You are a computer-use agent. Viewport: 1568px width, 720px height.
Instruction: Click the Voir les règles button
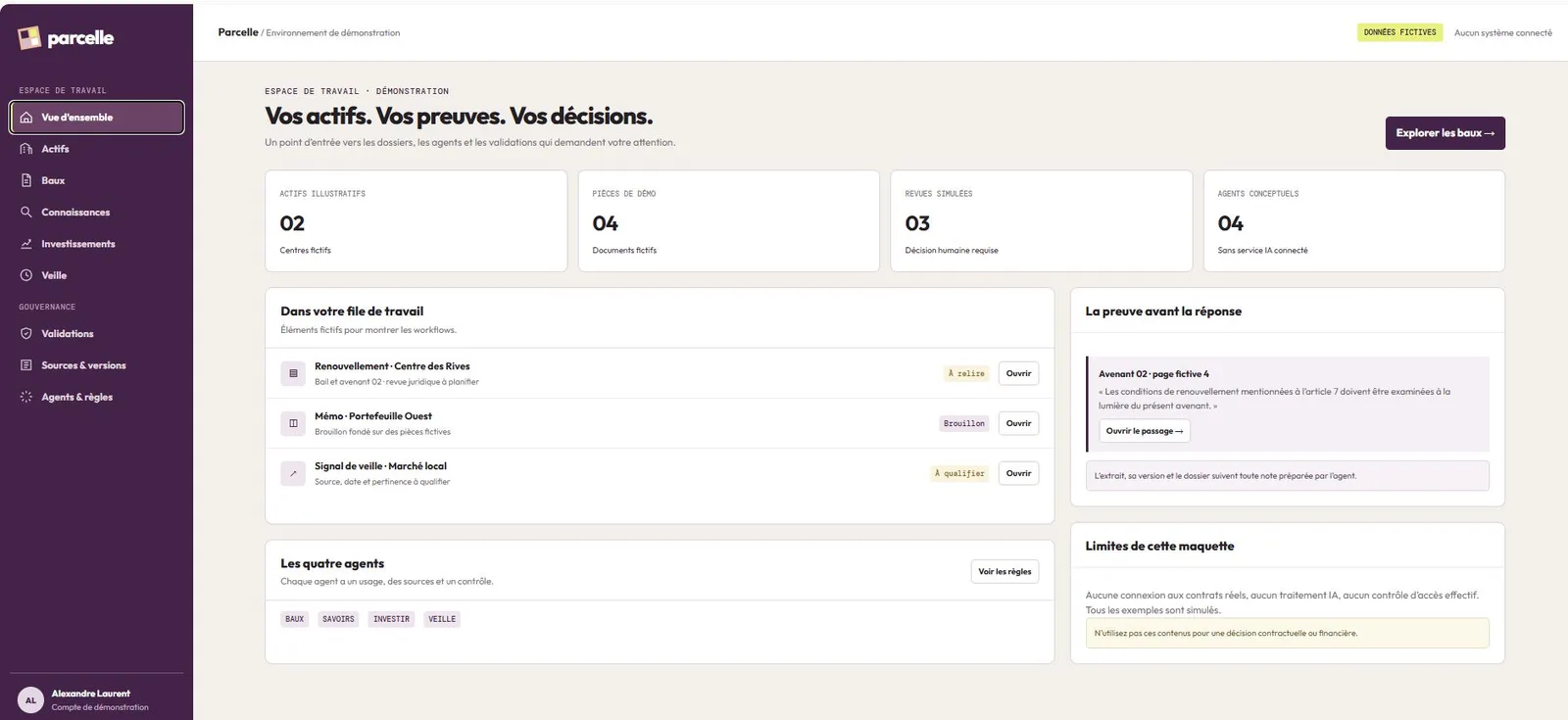[x=1004, y=572]
